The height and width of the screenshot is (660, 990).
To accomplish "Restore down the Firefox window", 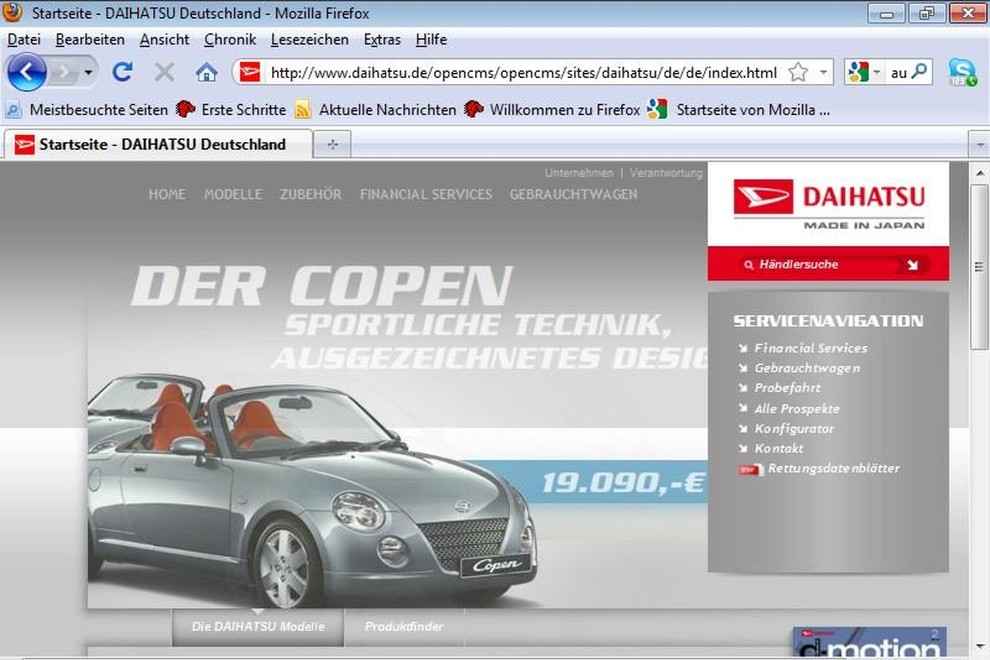I will click(x=926, y=13).
